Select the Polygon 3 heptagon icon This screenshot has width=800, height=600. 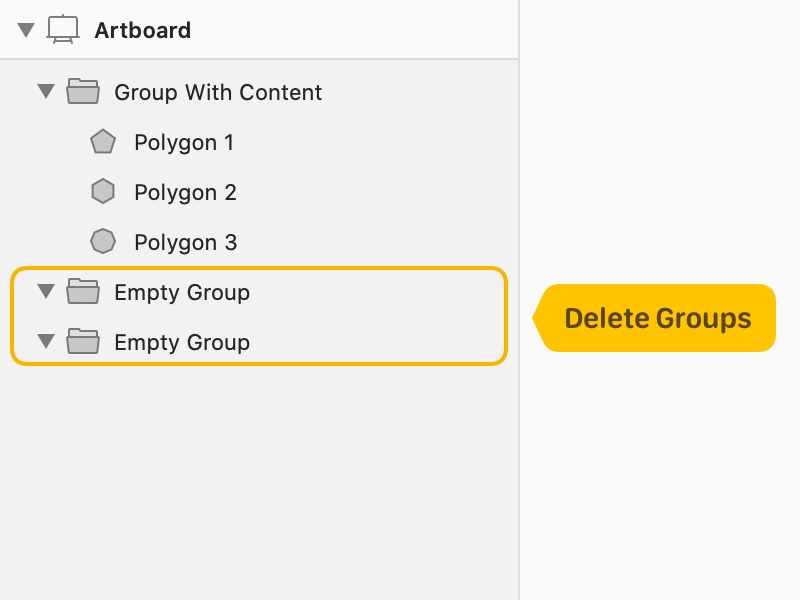point(103,241)
